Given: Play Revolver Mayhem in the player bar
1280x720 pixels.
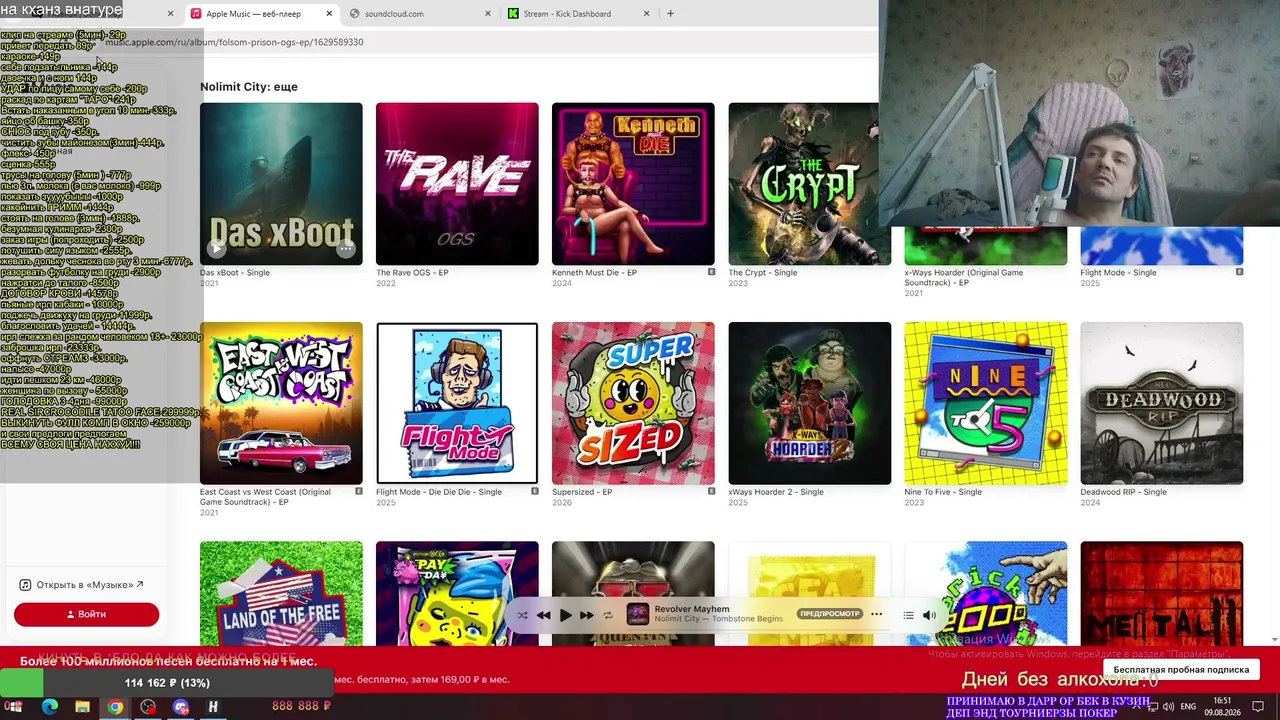Looking at the screenshot, I should 565,615.
